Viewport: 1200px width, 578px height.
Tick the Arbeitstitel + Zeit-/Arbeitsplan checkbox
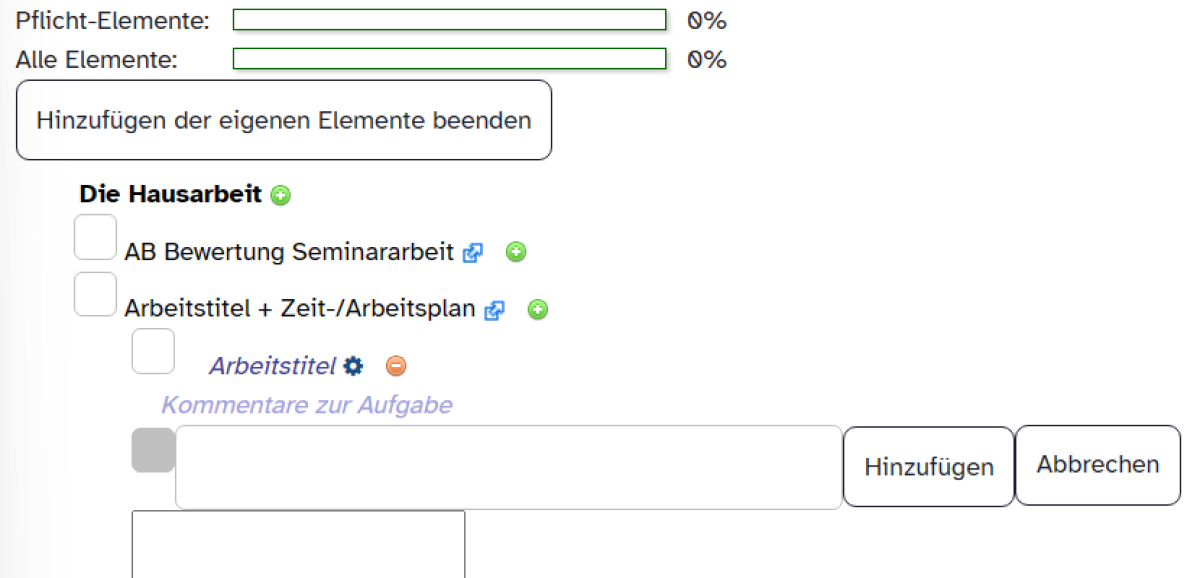(x=96, y=294)
